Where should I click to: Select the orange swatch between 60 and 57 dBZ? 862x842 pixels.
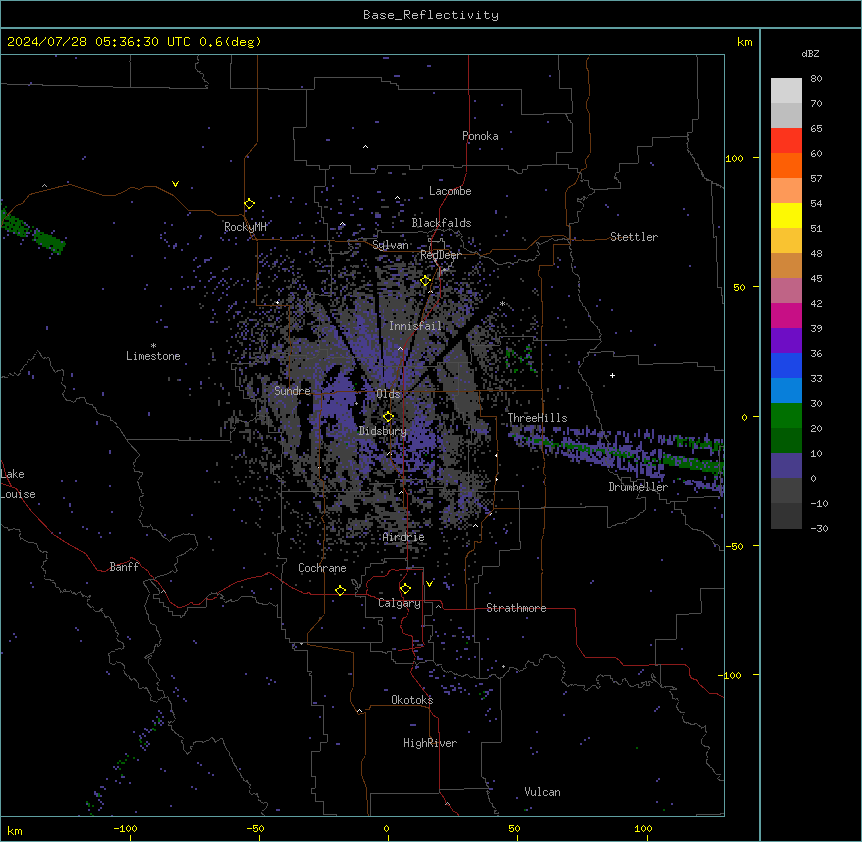tap(786, 166)
